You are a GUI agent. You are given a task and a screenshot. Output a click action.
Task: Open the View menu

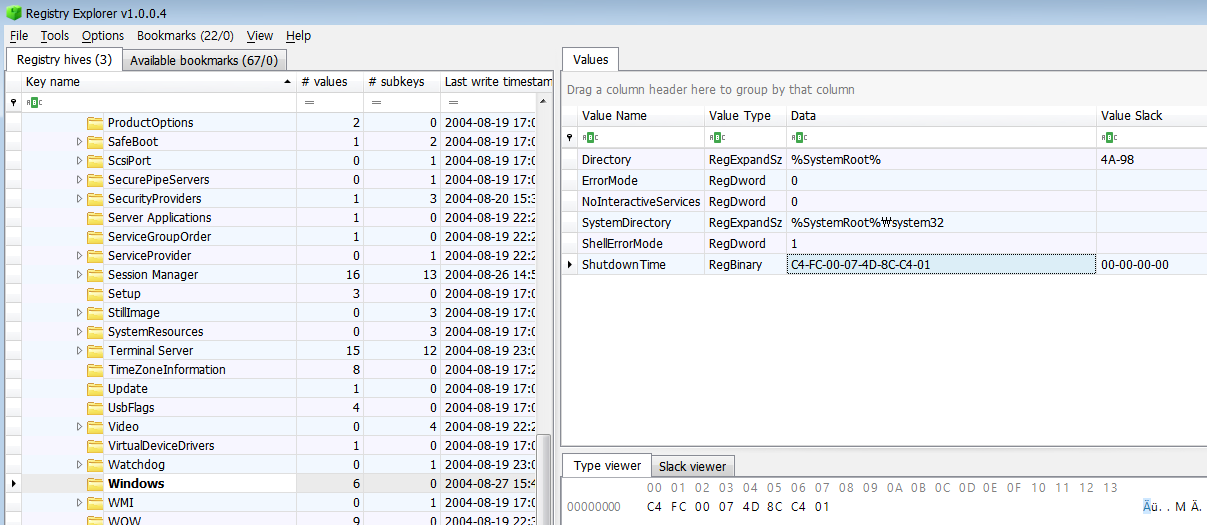point(260,36)
